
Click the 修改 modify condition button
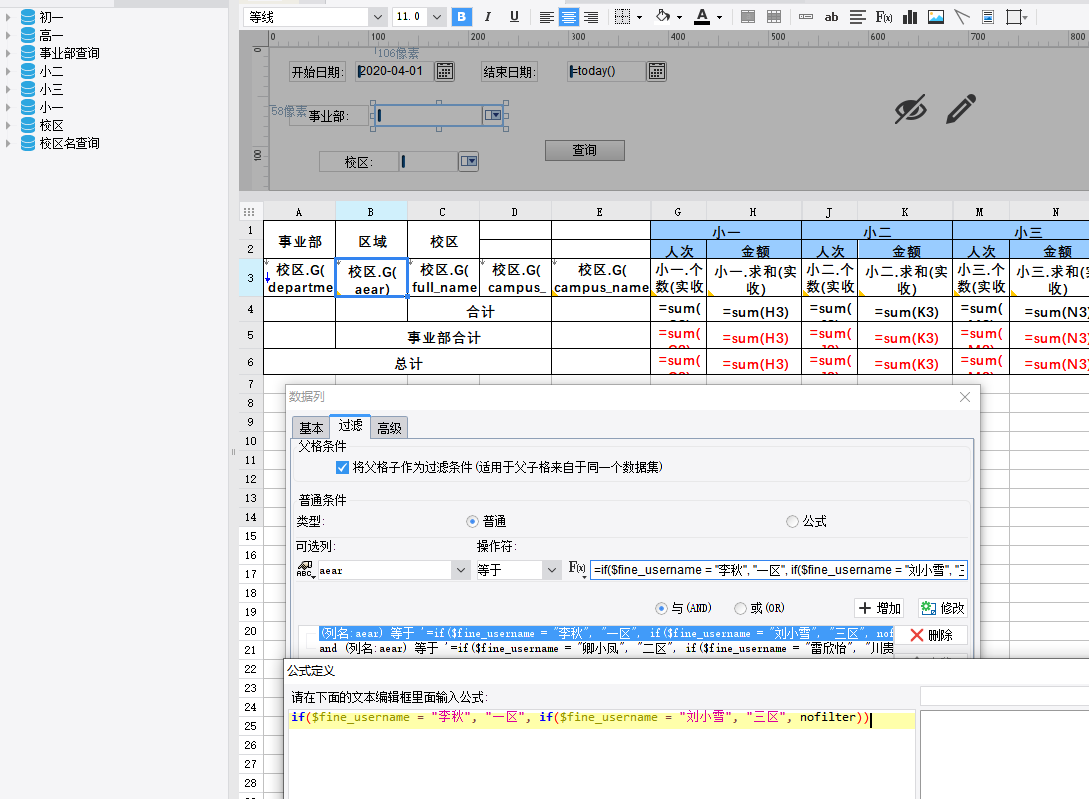942,608
